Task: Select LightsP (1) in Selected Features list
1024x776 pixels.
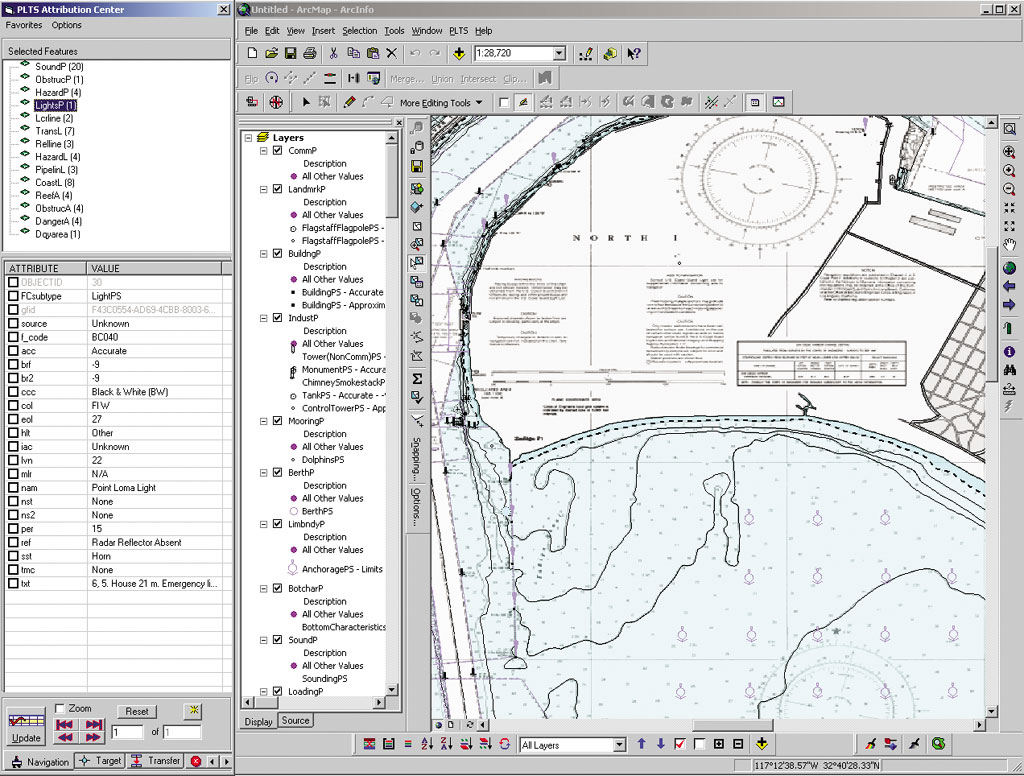Action: tap(55, 105)
